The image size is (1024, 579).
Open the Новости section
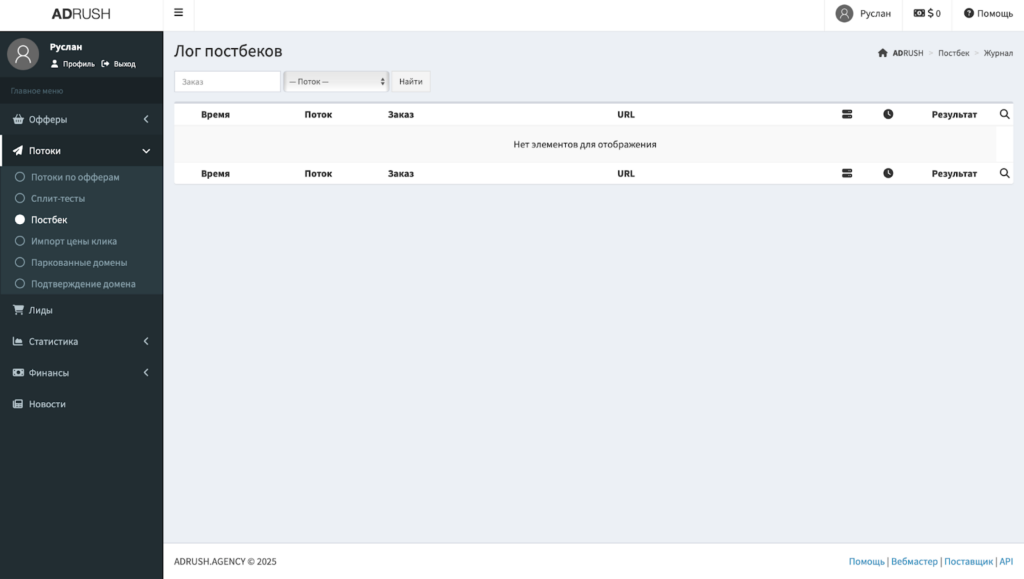pos(82,404)
